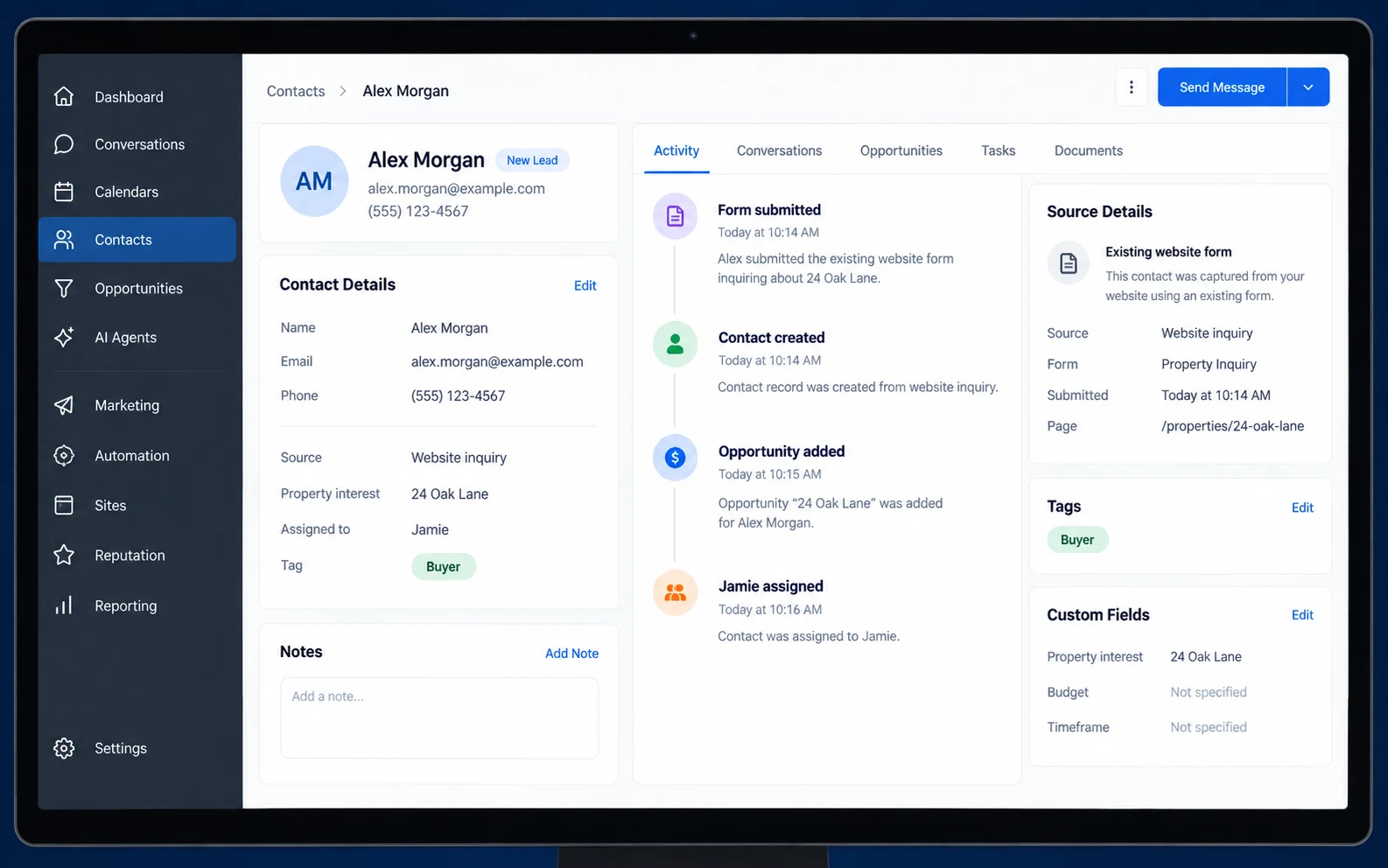
Task: Click the Contacts breadcrumb link
Action: (296, 91)
